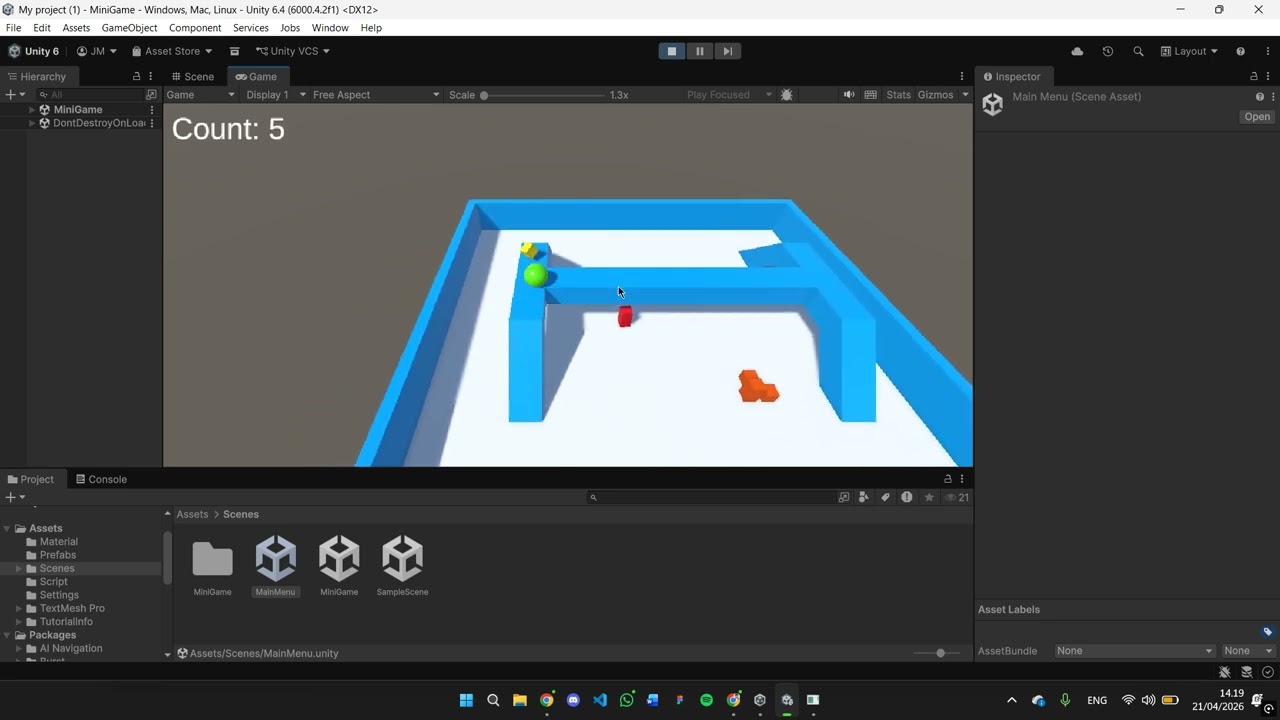
Task: Toggle hidden packages visibility (21)
Action: (x=957, y=497)
